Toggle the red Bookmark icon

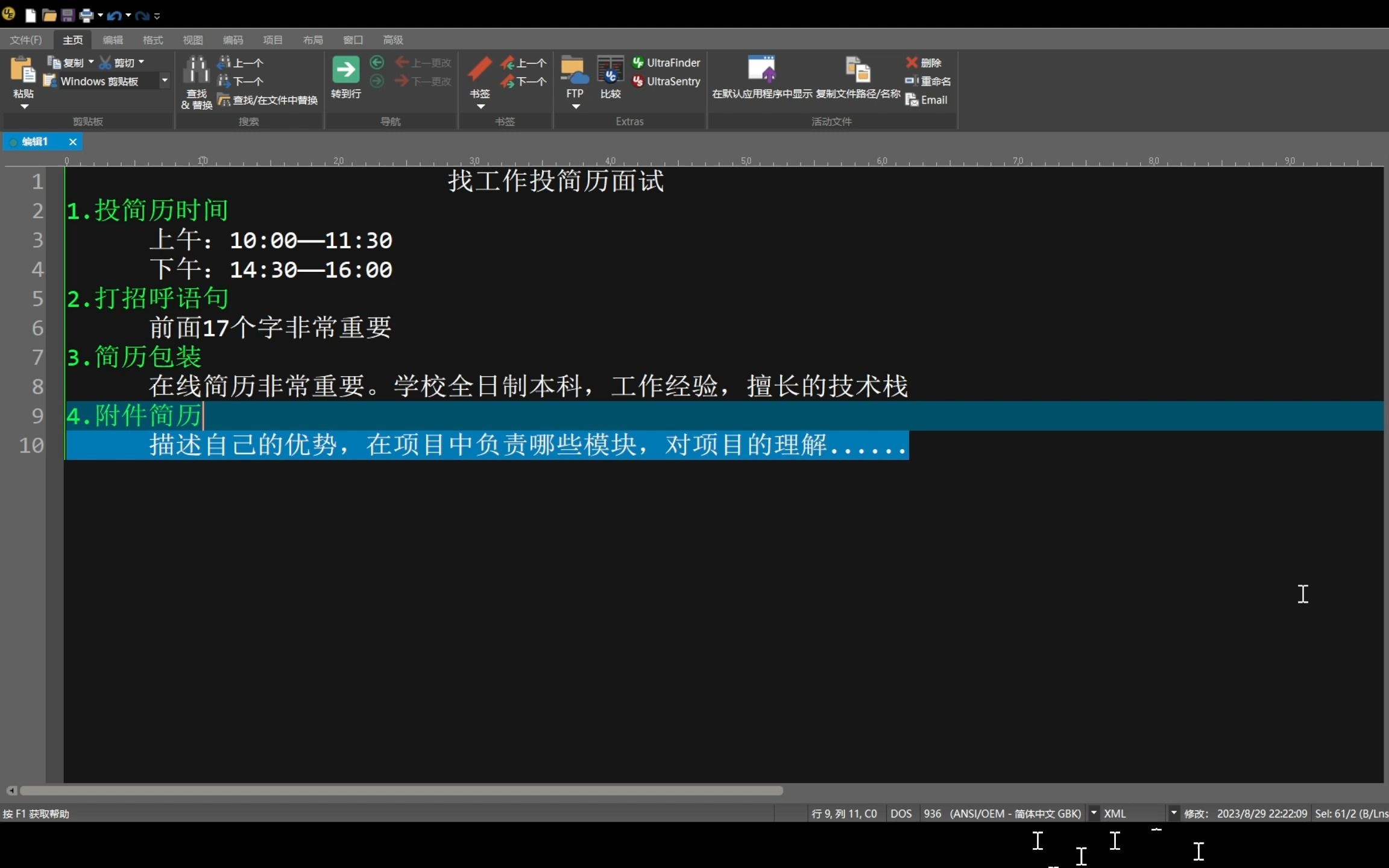point(479,69)
